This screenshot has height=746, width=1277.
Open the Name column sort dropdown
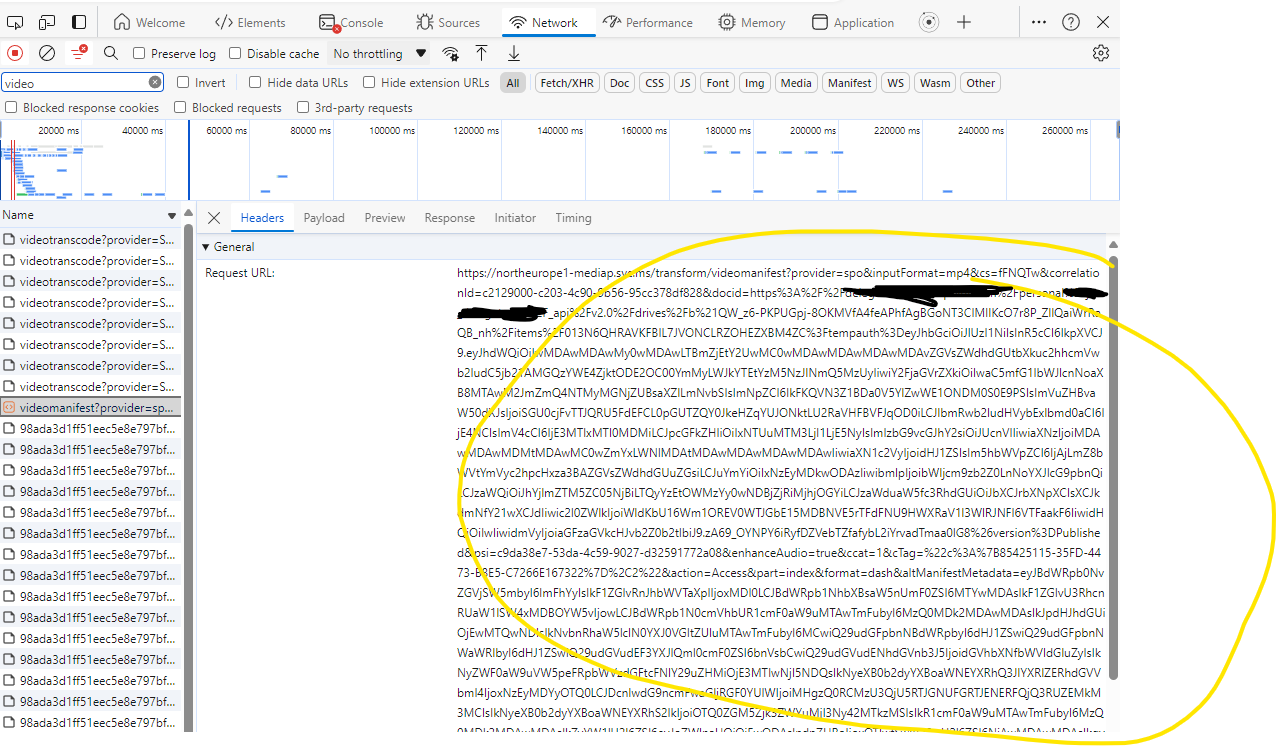[x=170, y=214]
